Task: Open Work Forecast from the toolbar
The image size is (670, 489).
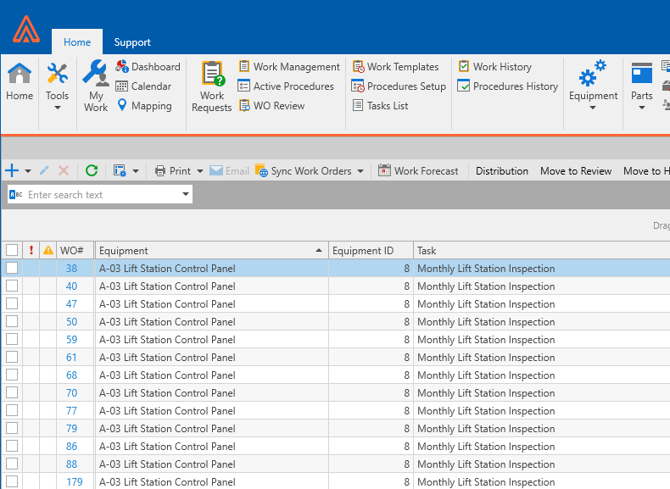Action: tap(418, 171)
